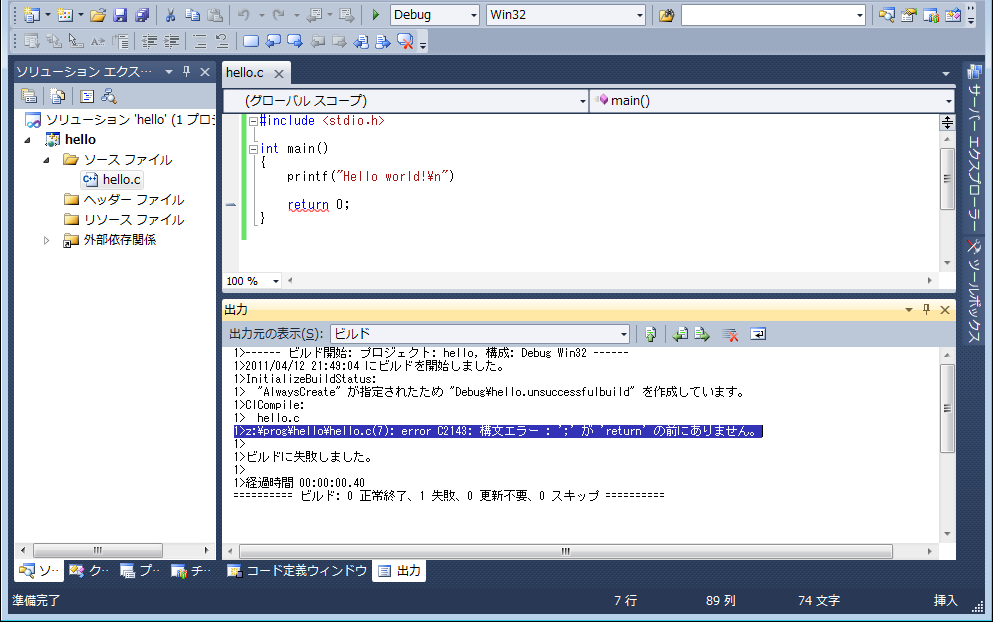Open the Win32 platform dropdown
The image size is (995, 623).
[x=640, y=15]
